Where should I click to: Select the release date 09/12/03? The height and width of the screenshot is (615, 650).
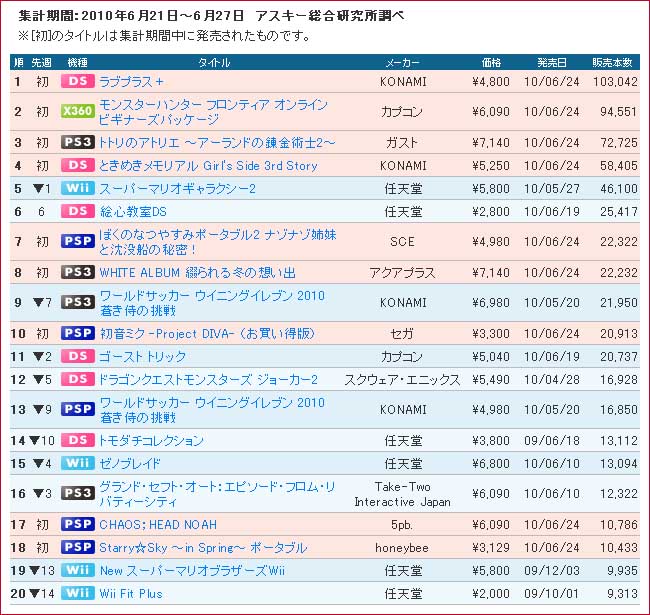(x=552, y=571)
